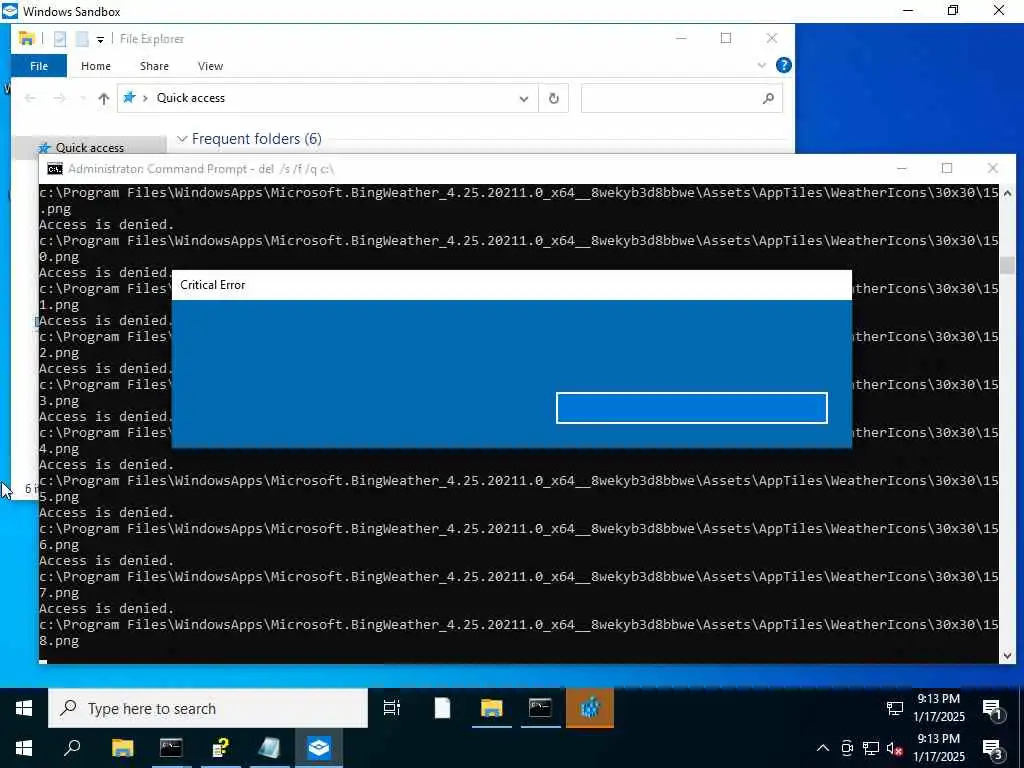The height and width of the screenshot is (768, 1024).
Task: Switch to the Home ribbon tab
Action: click(x=95, y=66)
